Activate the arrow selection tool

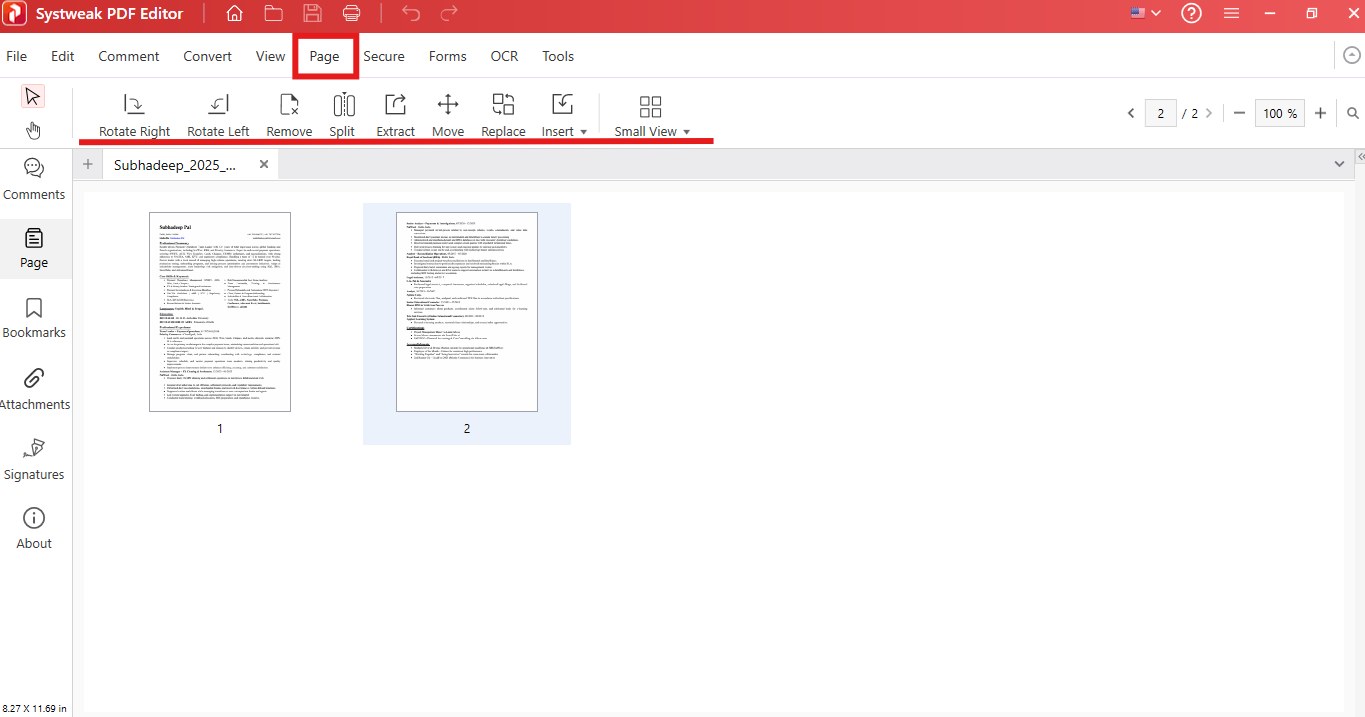point(33,96)
